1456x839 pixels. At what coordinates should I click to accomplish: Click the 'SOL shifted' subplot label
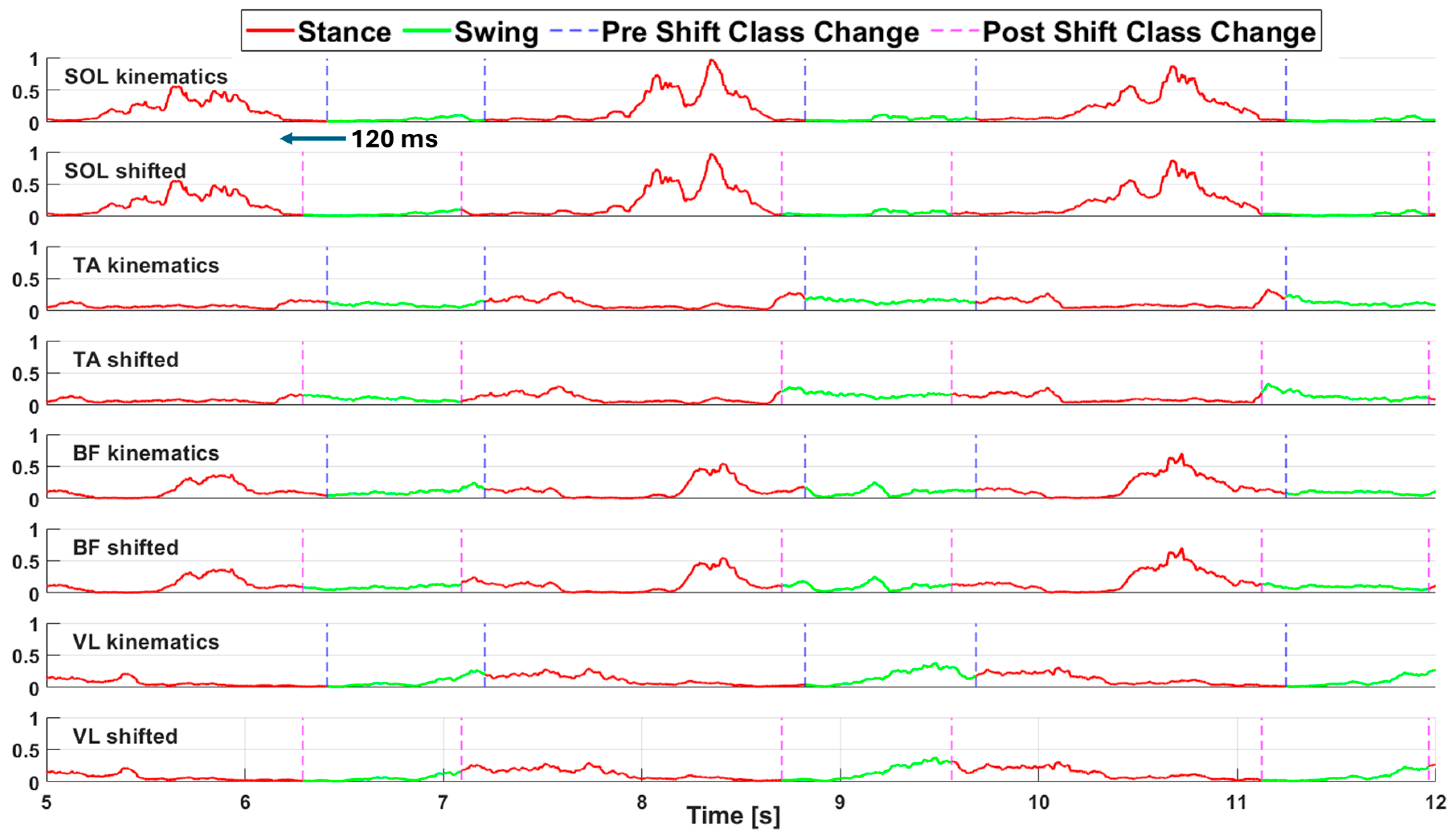[125, 171]
